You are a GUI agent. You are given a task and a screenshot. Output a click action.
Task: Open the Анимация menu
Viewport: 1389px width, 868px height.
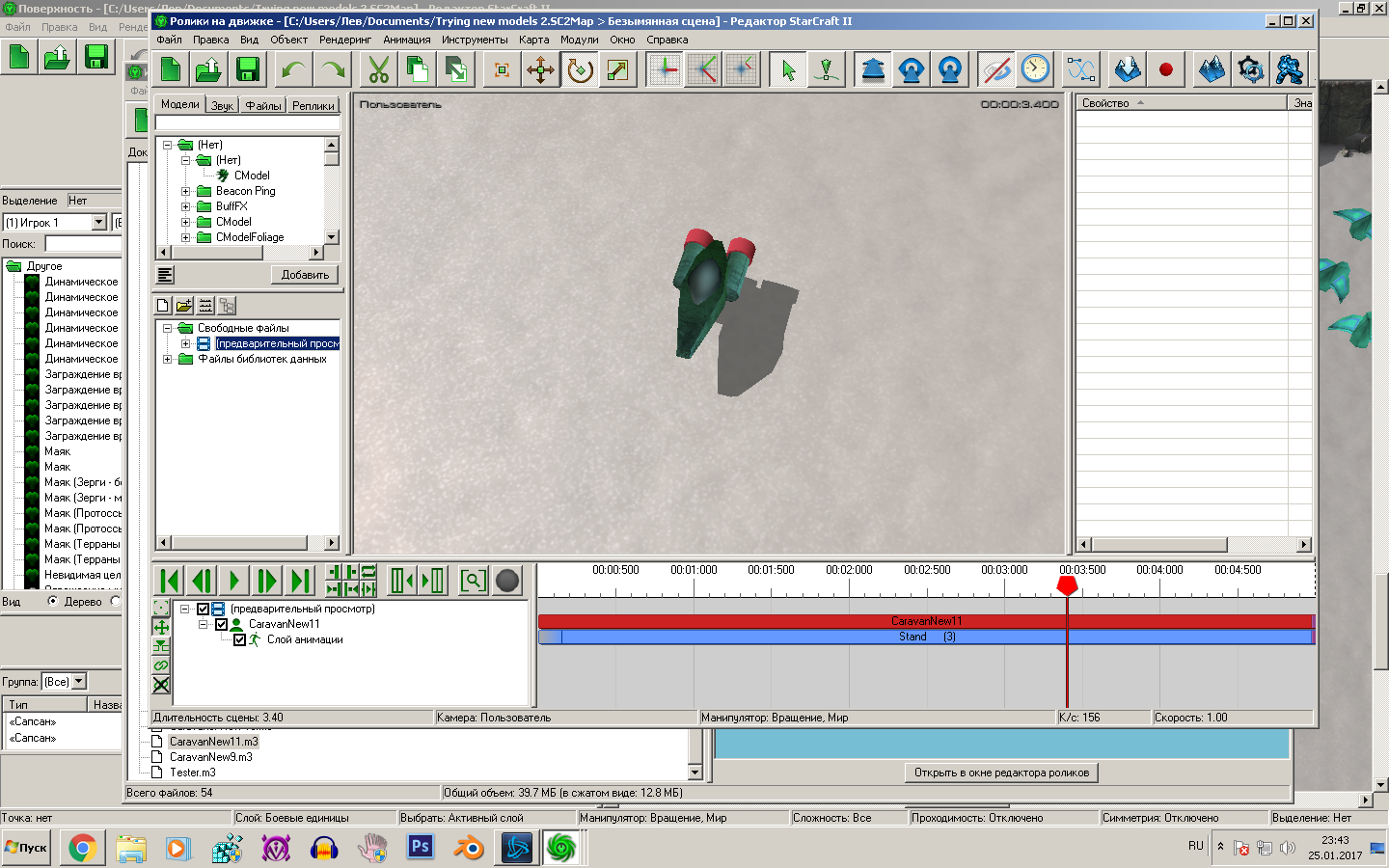(x=406, y=40)
